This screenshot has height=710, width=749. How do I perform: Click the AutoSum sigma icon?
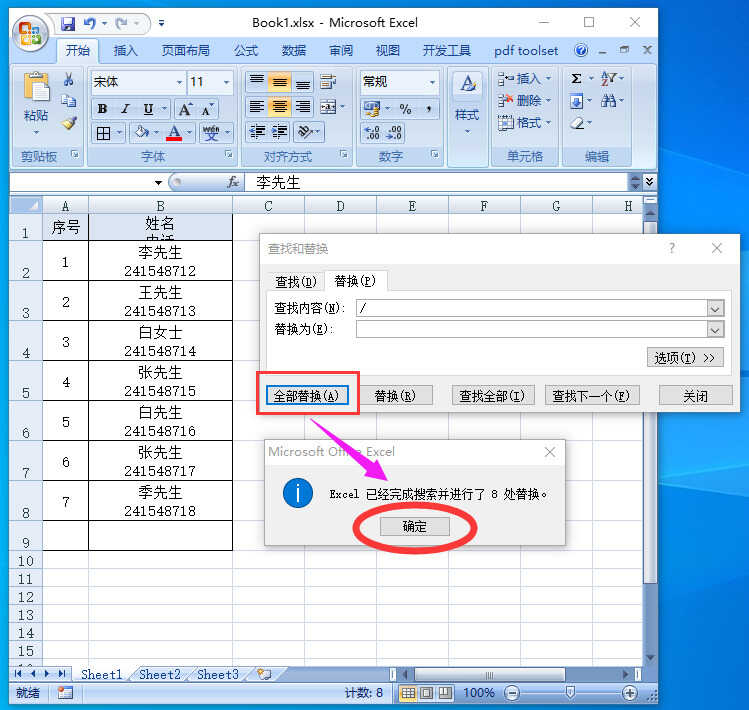tap(577, 78)
